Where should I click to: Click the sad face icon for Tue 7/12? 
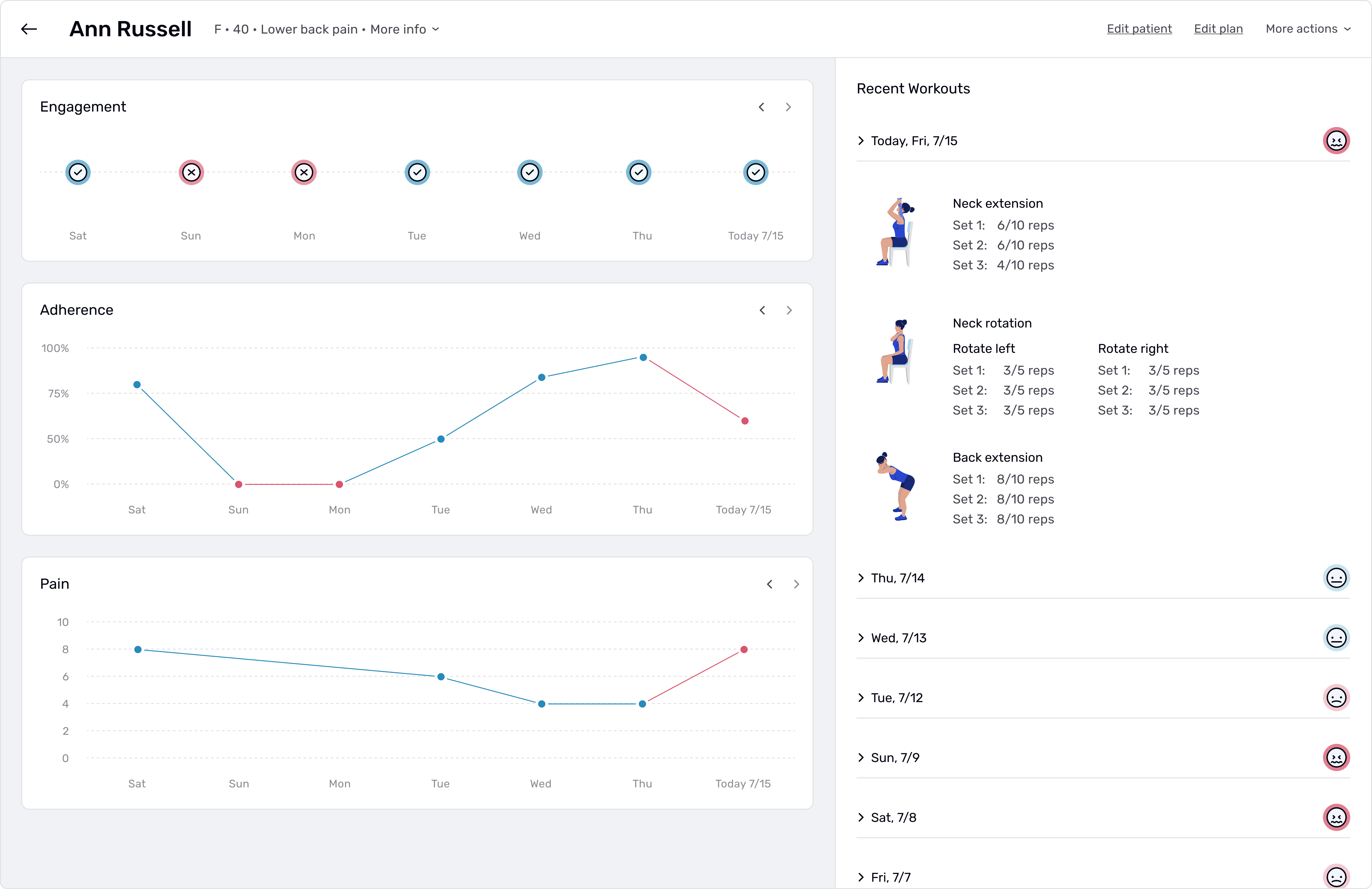point(1336,698)
